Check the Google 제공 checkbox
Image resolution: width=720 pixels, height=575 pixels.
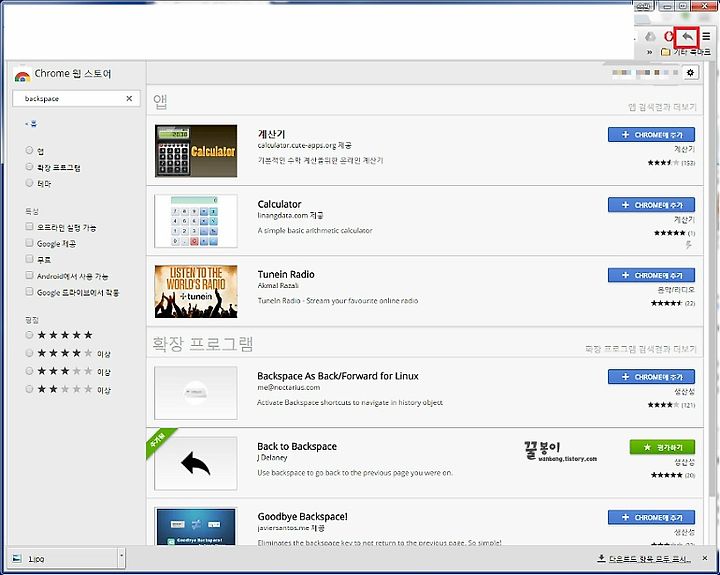[x=29, y=242]
